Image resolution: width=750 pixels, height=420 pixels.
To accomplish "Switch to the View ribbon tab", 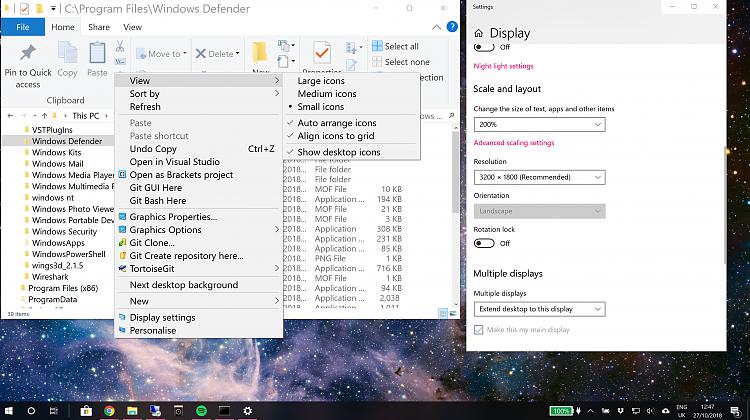I will coord(132,27).
